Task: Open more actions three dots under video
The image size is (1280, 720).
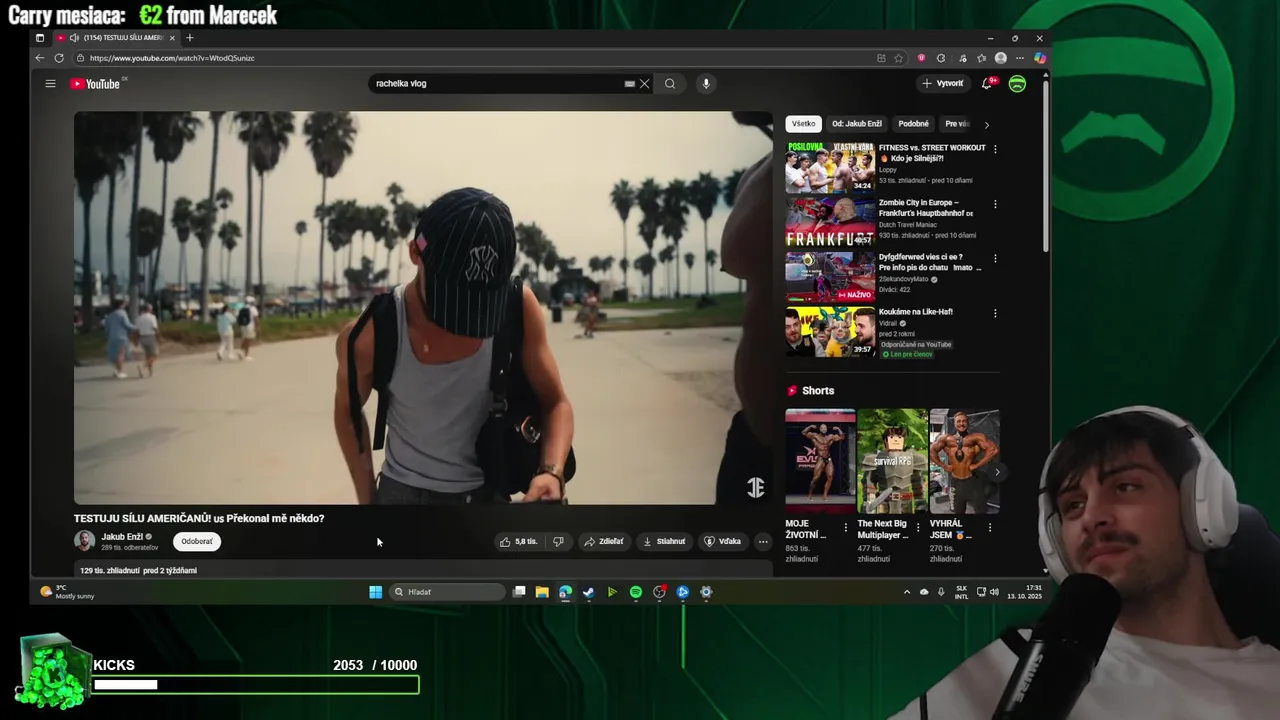Action: 763,542
